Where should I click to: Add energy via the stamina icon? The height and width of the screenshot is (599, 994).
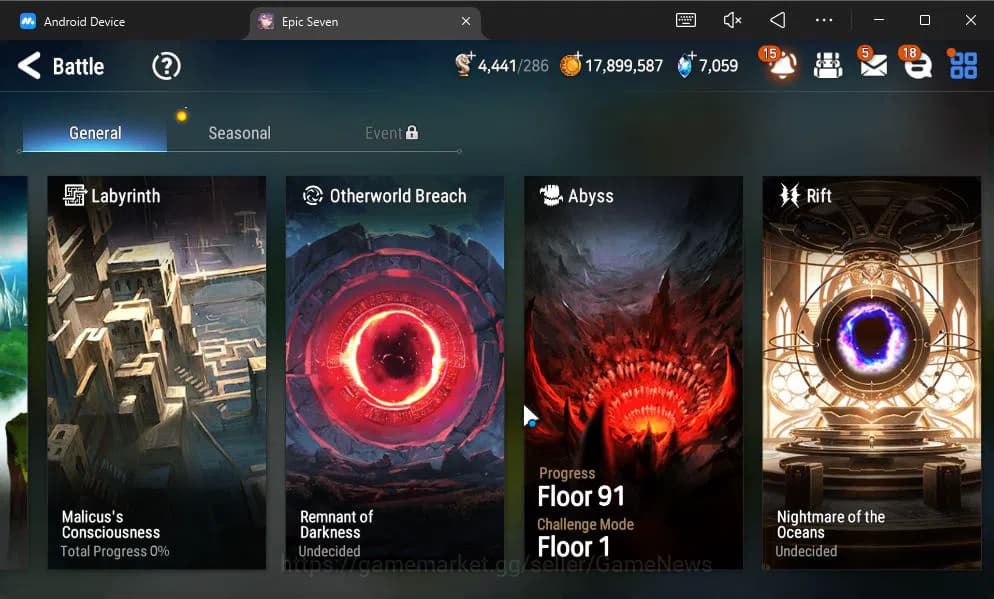coord(464,66)
